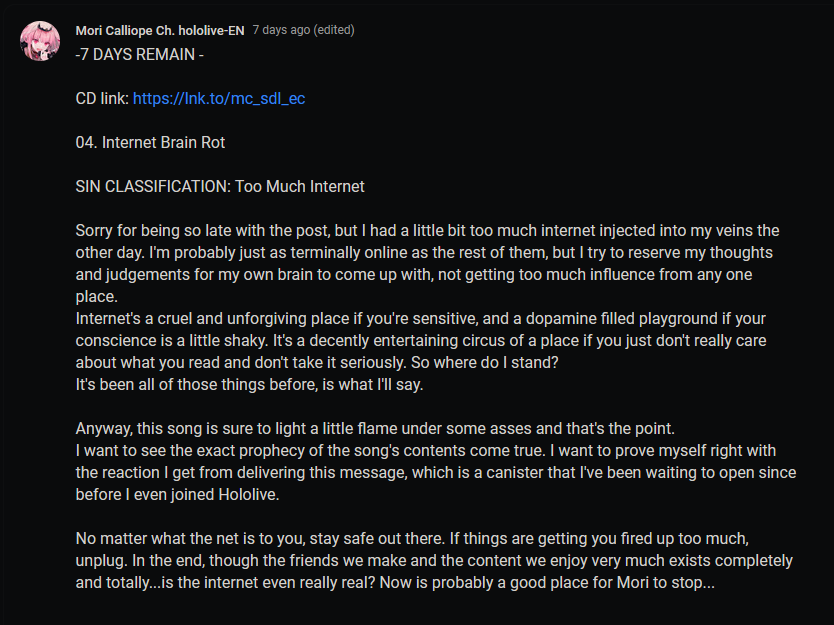
Task: Click the line starting 'Anyway, this song is sure'
Action: pos(375,428)
